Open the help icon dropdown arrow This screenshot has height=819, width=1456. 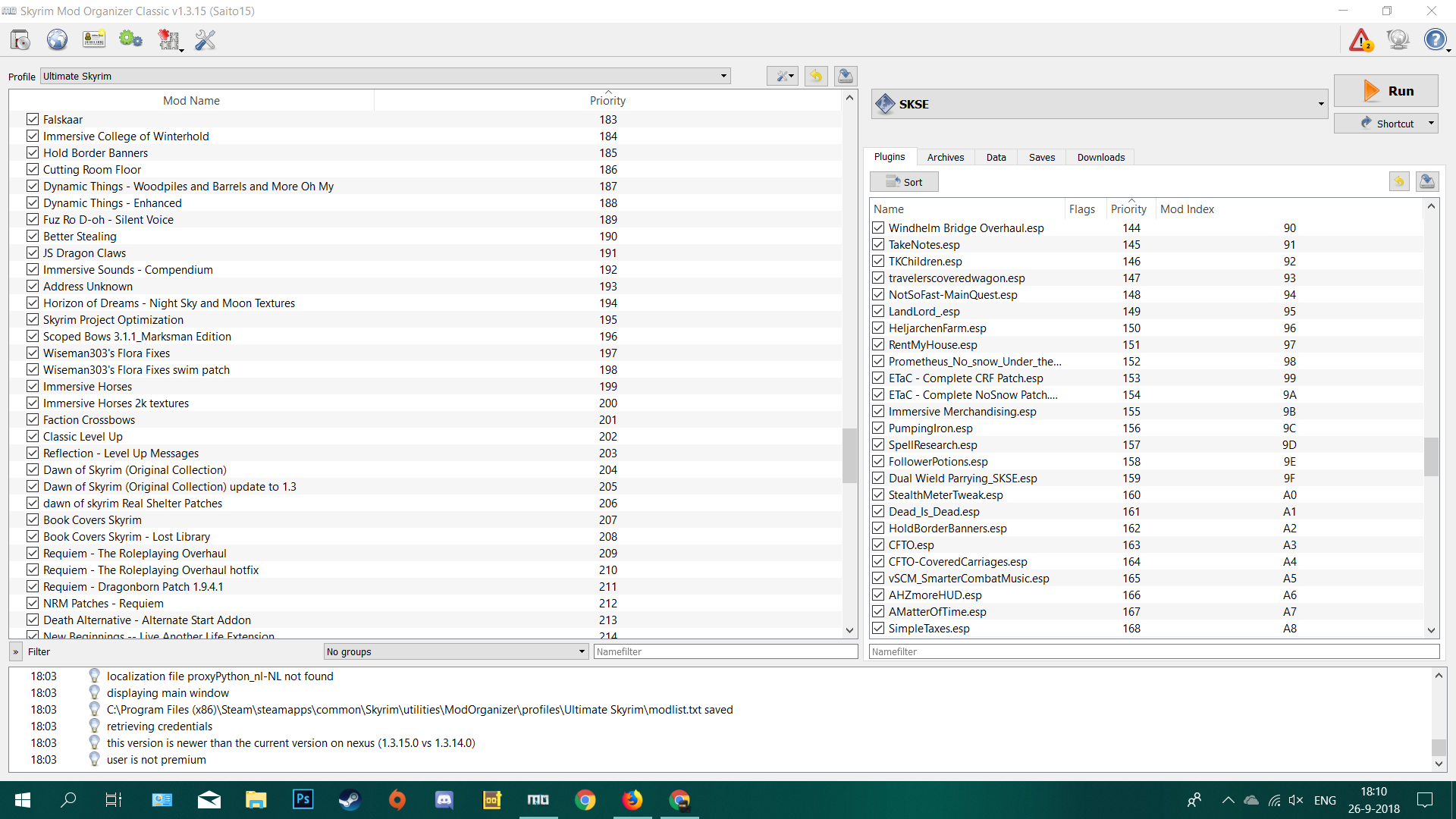click(1449, 50)
